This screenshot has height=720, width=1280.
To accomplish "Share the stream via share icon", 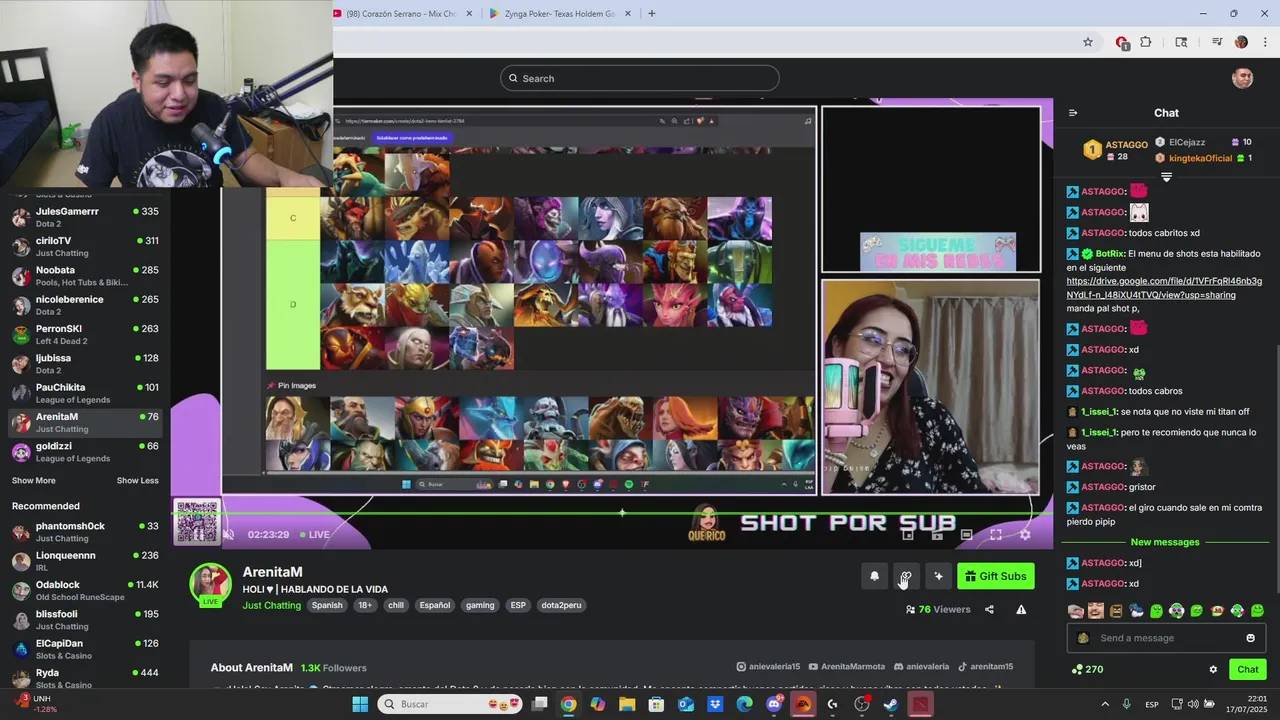I will (x=989, y=609).
